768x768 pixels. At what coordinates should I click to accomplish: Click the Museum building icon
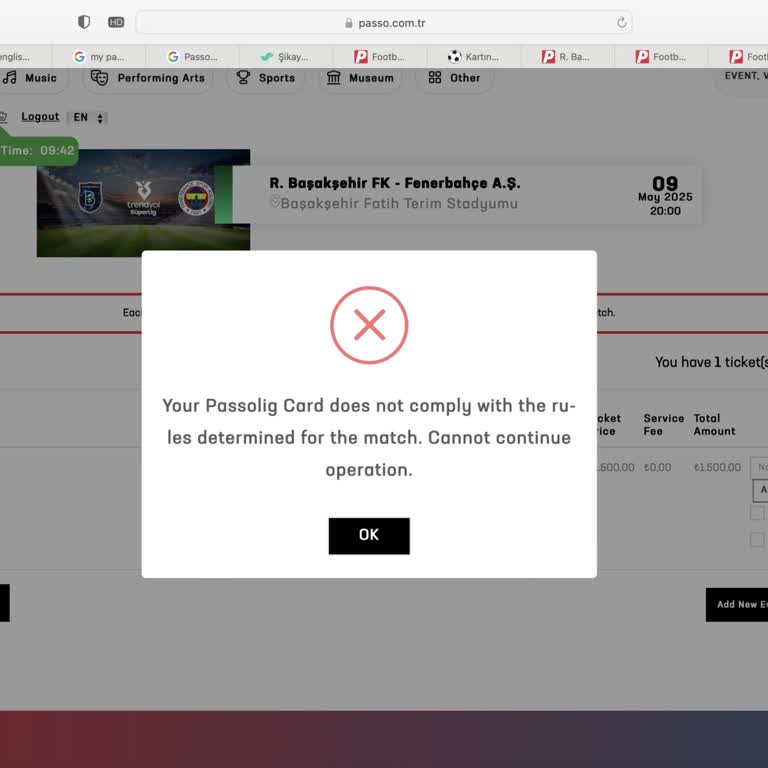334,77
